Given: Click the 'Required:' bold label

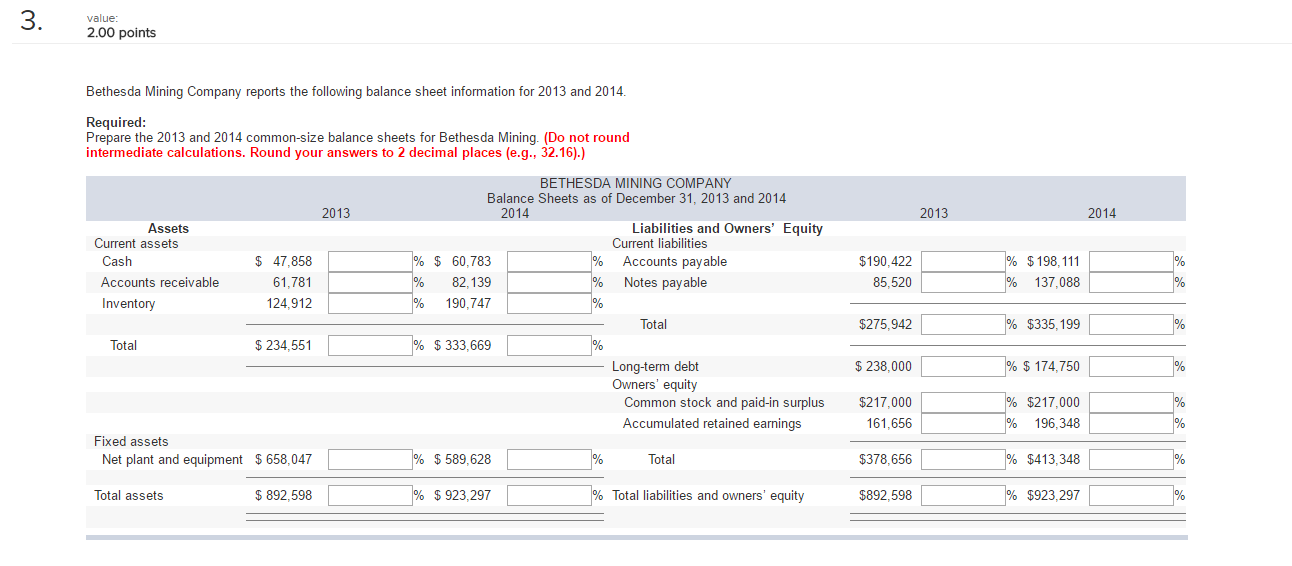Looking at the screenshot, I should [116, 123].
